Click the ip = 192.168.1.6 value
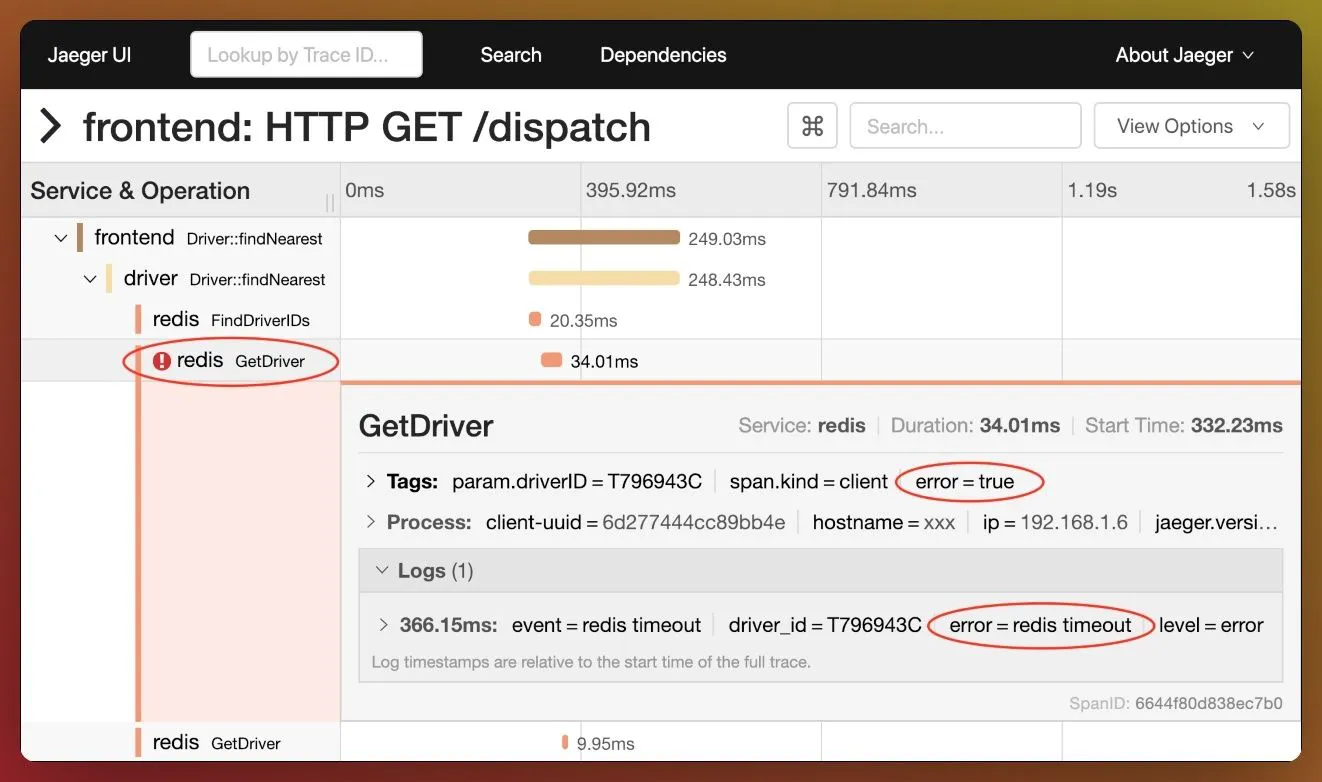 tap(1055, 522)
